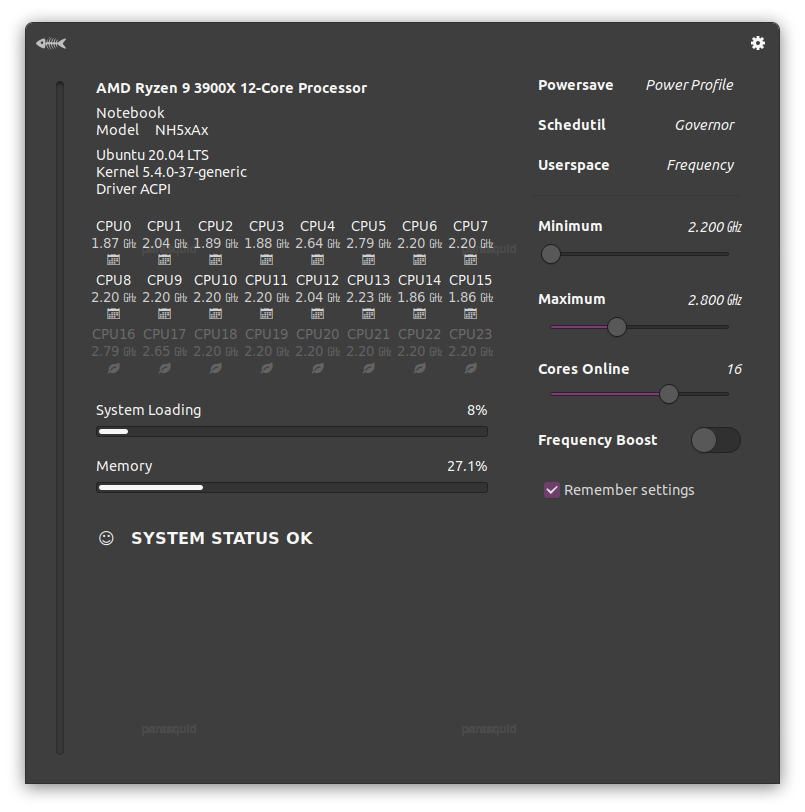This screenshot has height=812, width=805.
Task: Click the chip icon under CPU15
Action: (470, 313)
